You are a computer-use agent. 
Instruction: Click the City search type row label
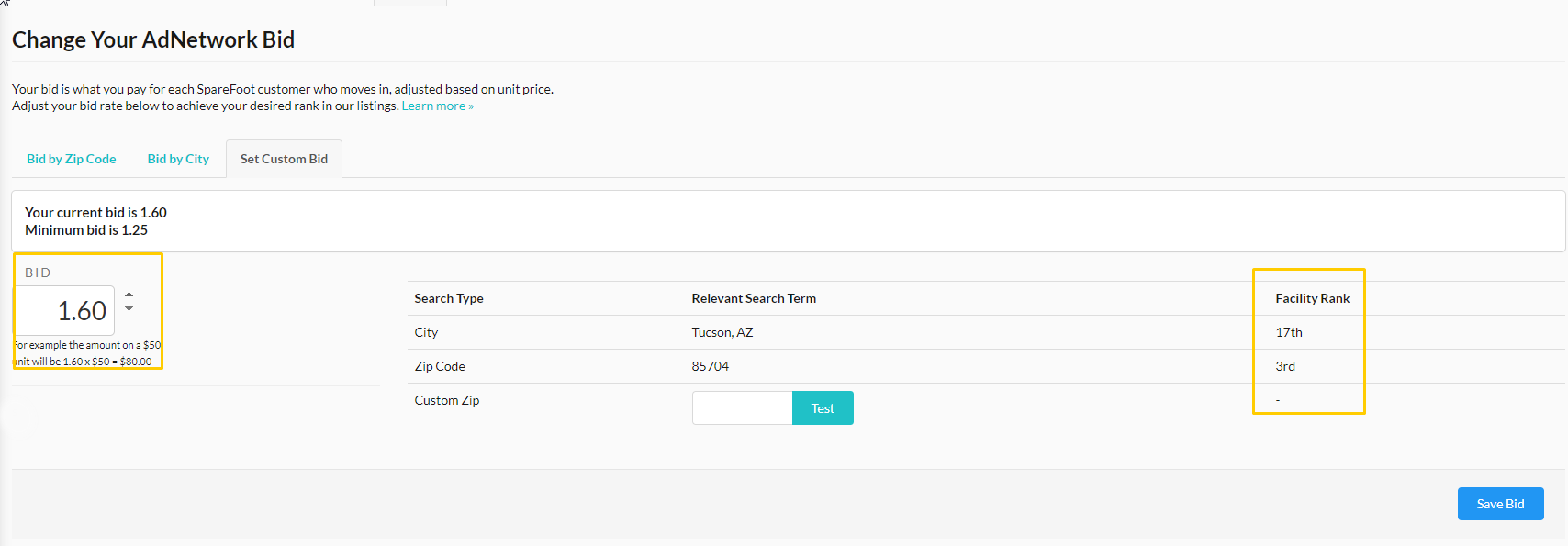[426, 332]
